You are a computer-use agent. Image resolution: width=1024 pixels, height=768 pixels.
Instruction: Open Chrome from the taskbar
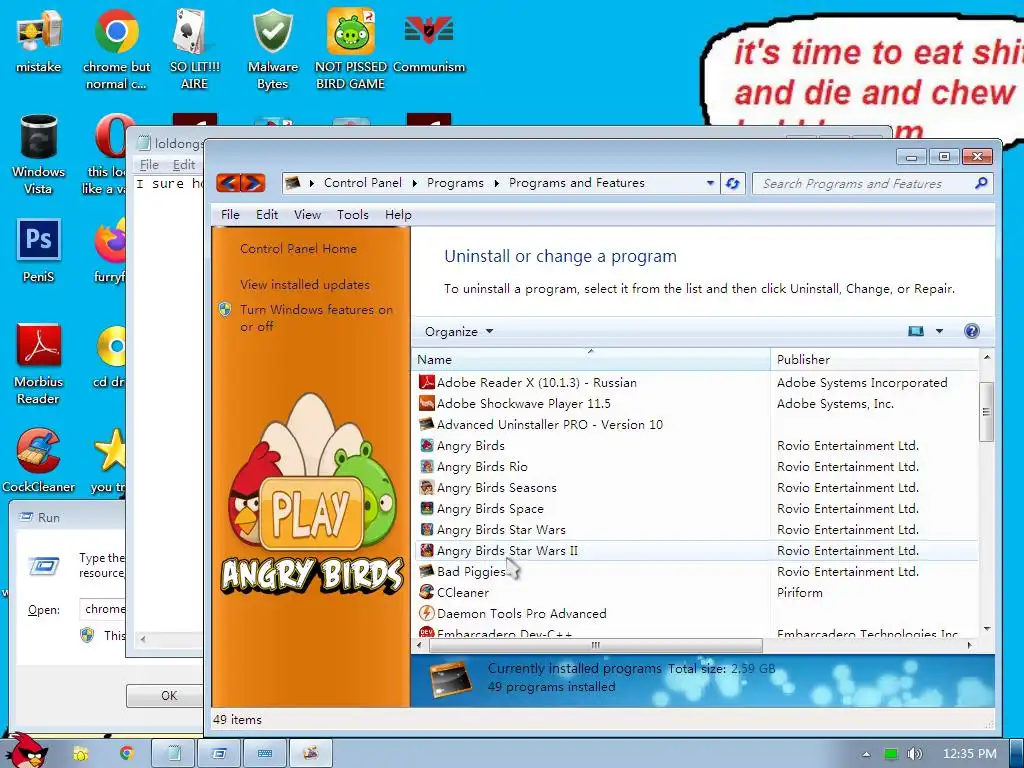pos(126,754)
